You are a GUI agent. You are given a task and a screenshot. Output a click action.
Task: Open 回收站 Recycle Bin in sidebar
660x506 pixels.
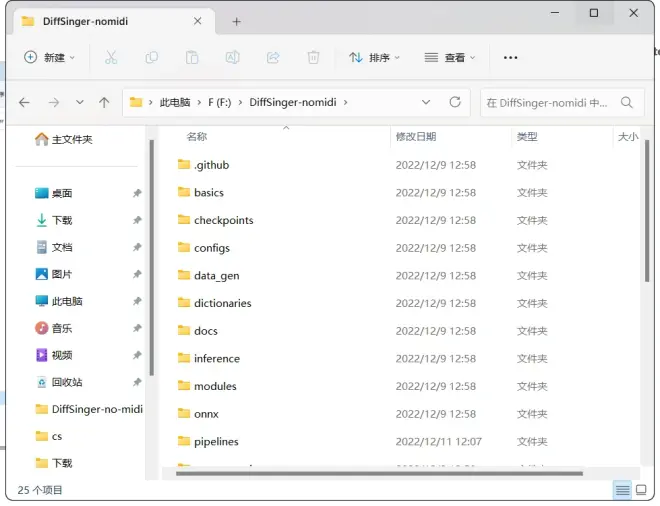pos(59,382)
